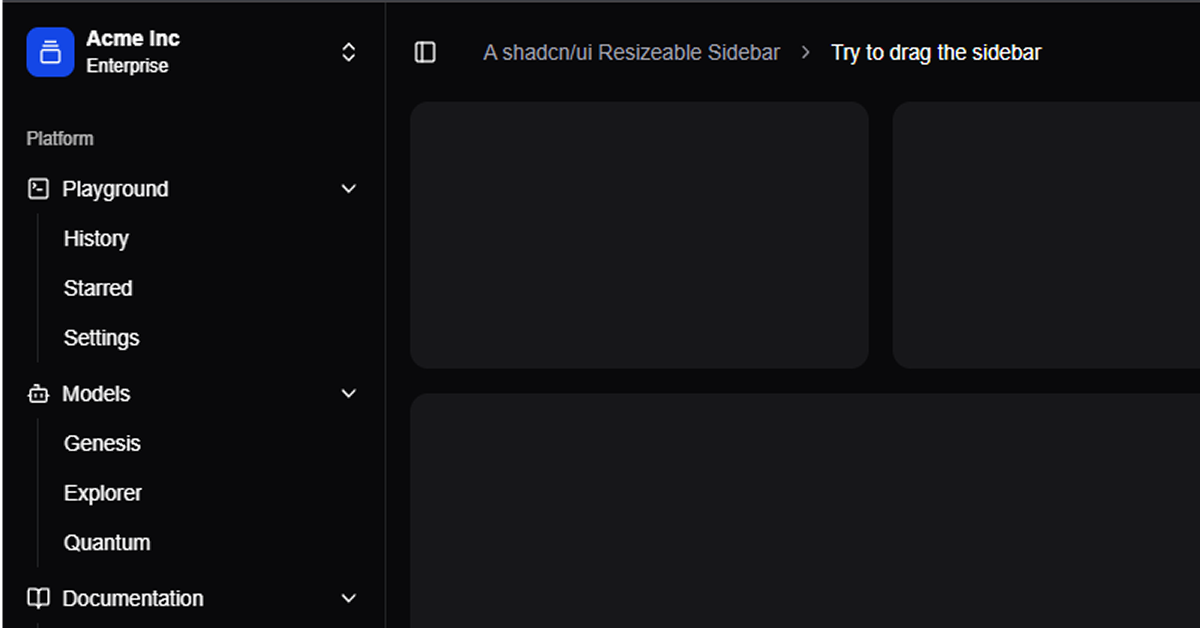This screenshot has width=1200, height=628.
Task: Select the Genesis model
Action: pyautogui.click(x=102, y=443)
